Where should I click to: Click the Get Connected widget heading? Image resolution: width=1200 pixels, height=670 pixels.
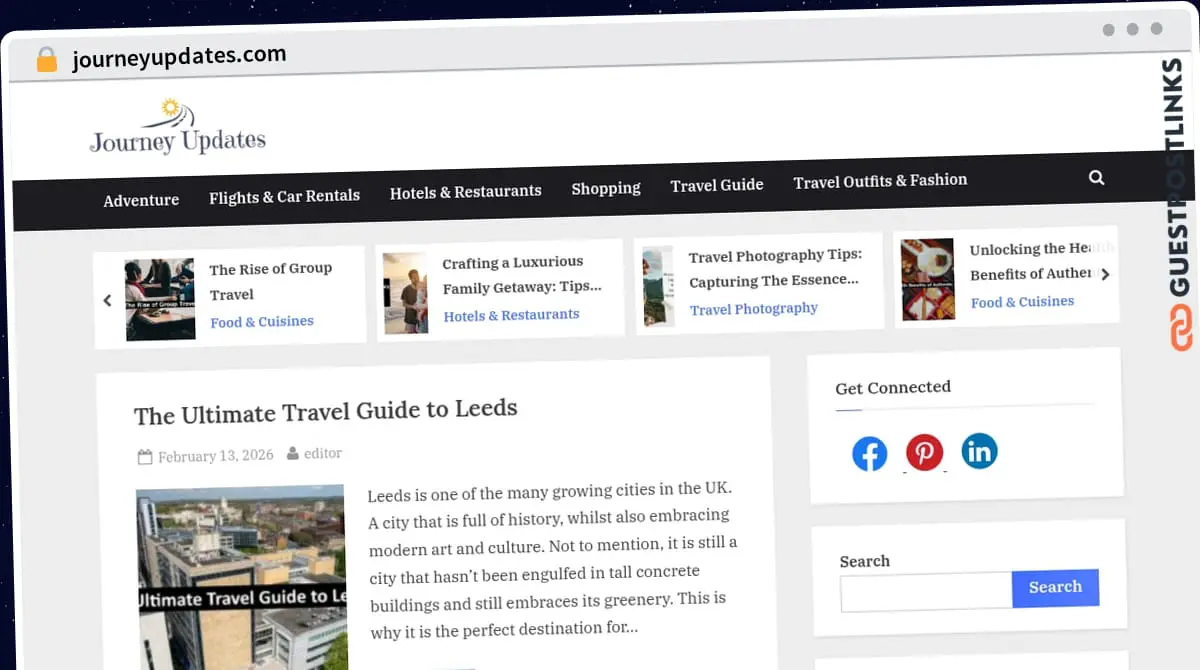coord(893,388)
